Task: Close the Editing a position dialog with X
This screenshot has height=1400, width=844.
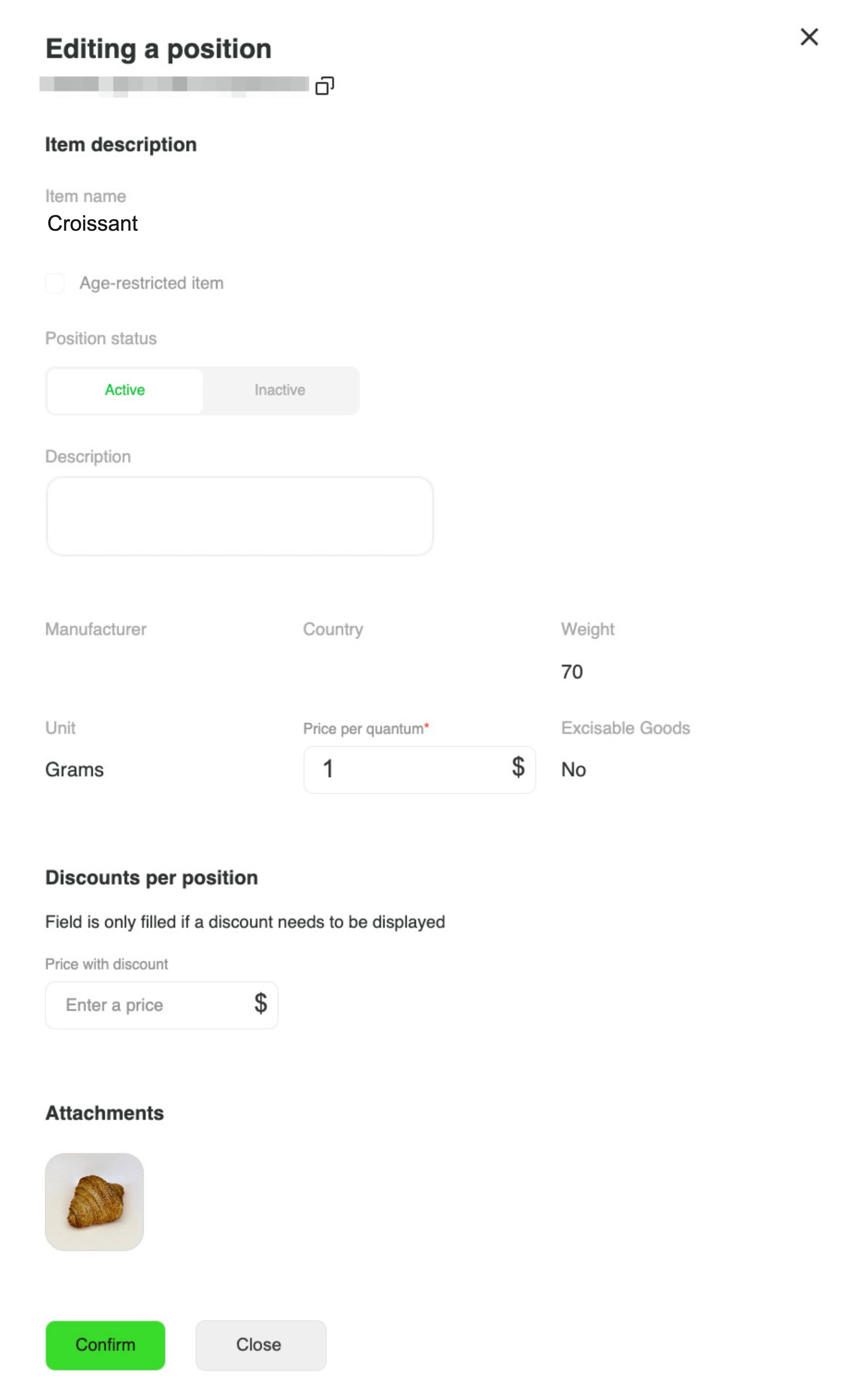Action: point(809,37)
